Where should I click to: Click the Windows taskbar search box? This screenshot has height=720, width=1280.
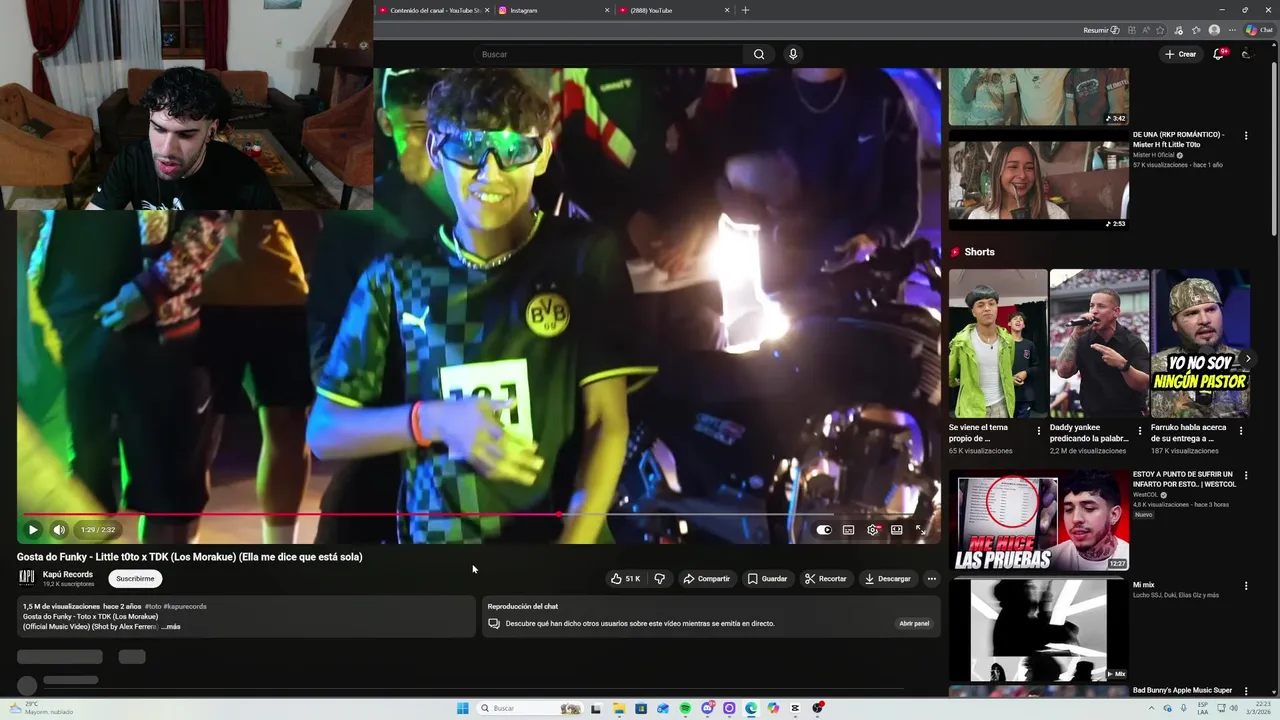tap(530, 708)
